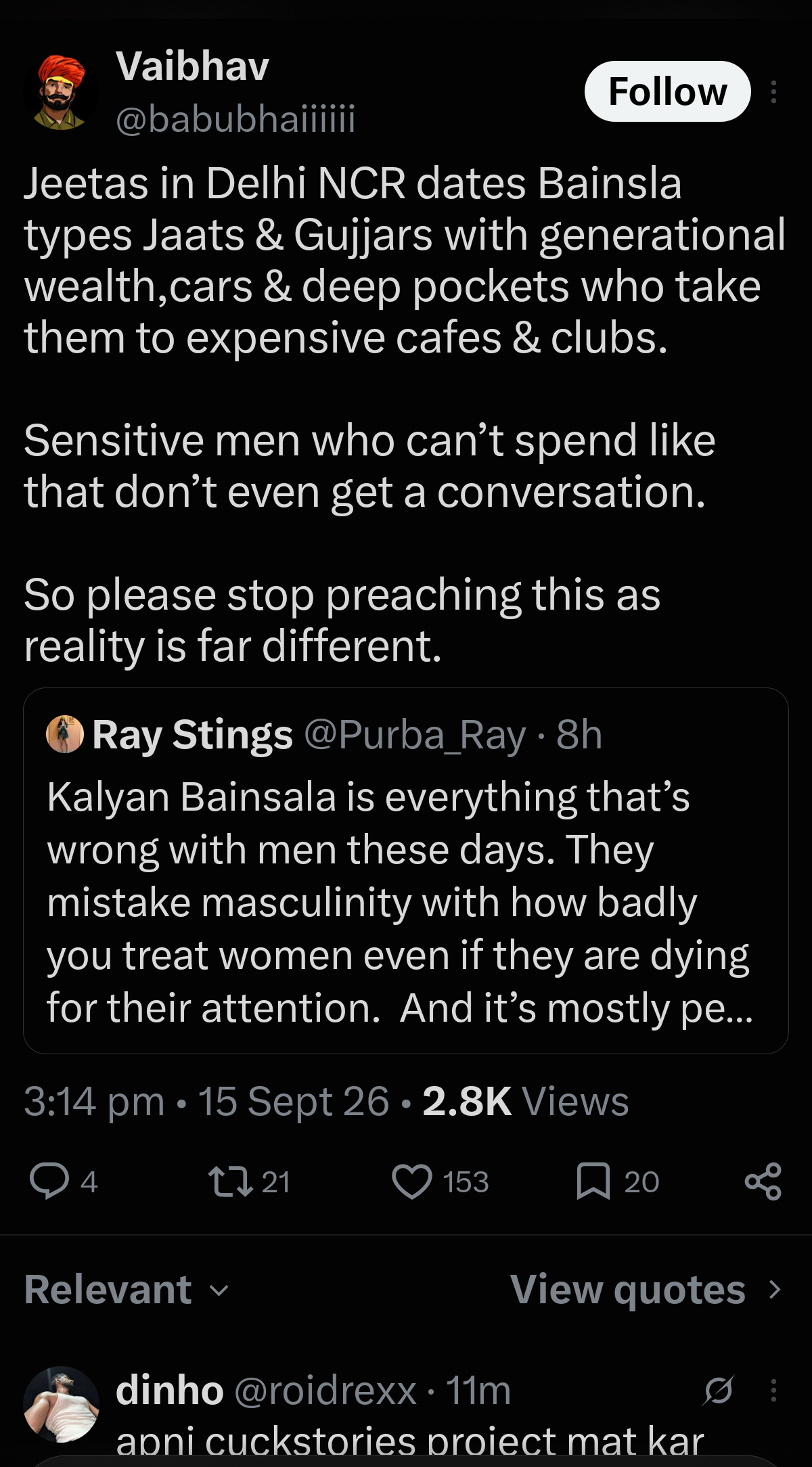Tap the Grok icon on dinho's reply
The width and height of the screenshot is (812, 1467).
coord(718,1391)
